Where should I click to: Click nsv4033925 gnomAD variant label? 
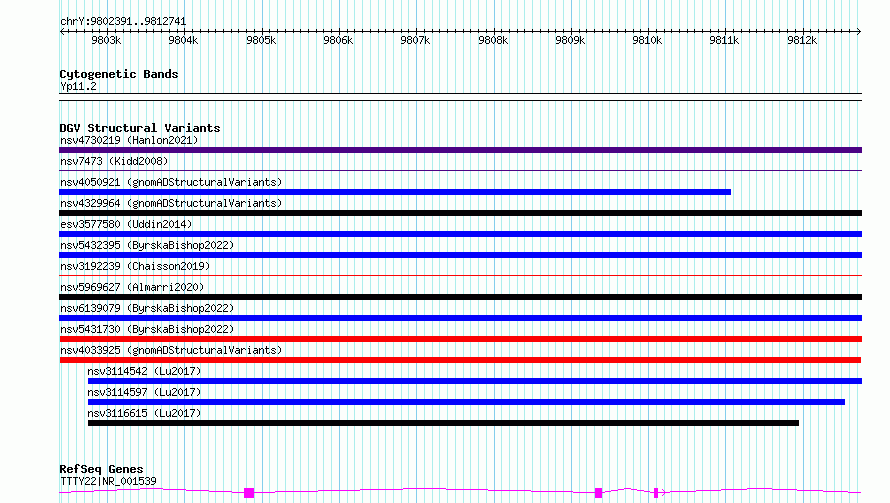click(171, 350)
